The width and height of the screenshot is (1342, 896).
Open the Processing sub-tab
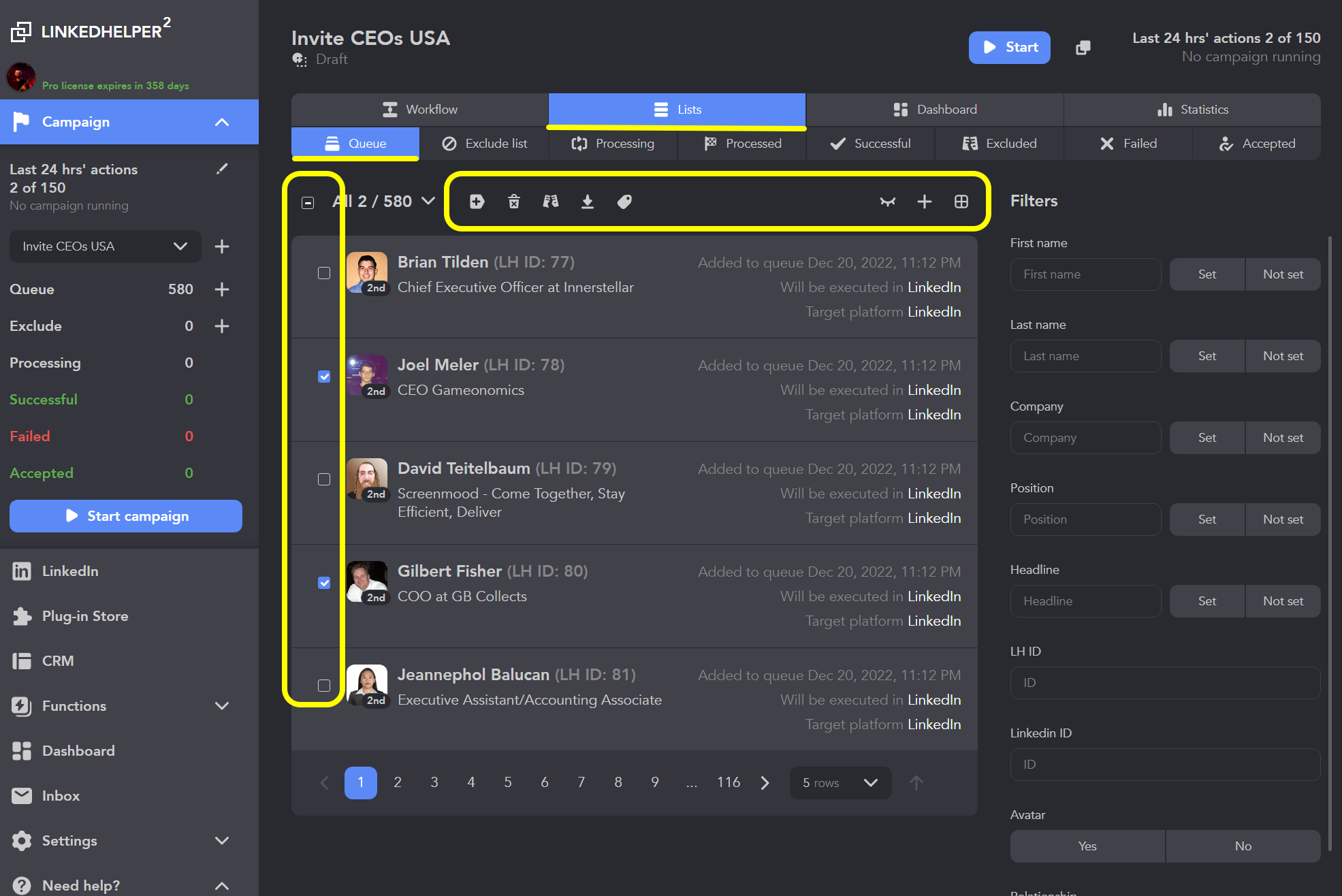pos(613,144)
